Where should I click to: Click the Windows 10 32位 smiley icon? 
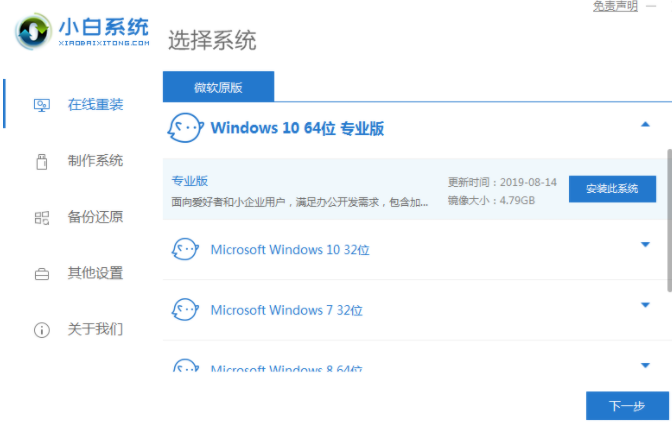point(185,249)
